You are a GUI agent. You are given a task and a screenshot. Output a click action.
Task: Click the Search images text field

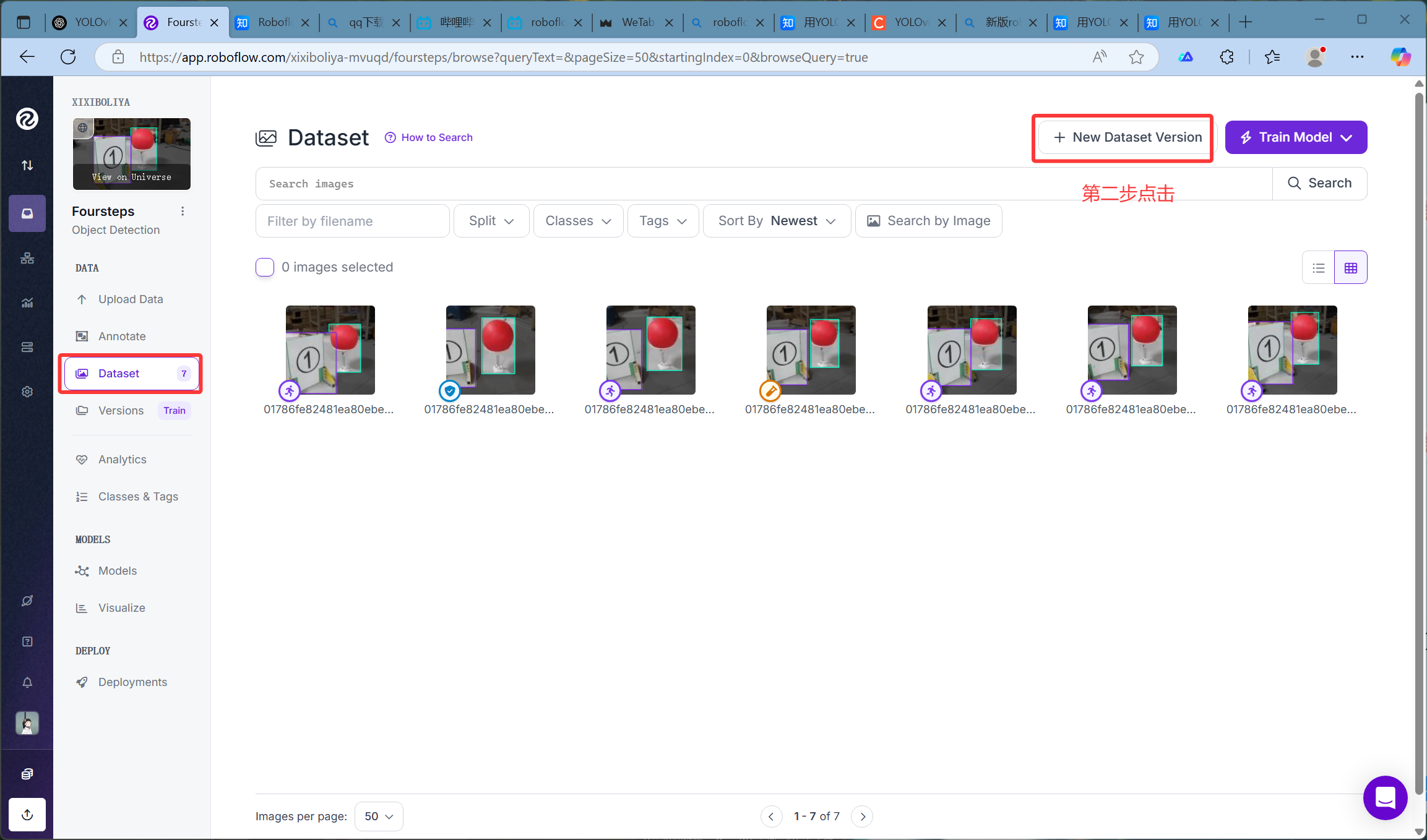(764, 184)
